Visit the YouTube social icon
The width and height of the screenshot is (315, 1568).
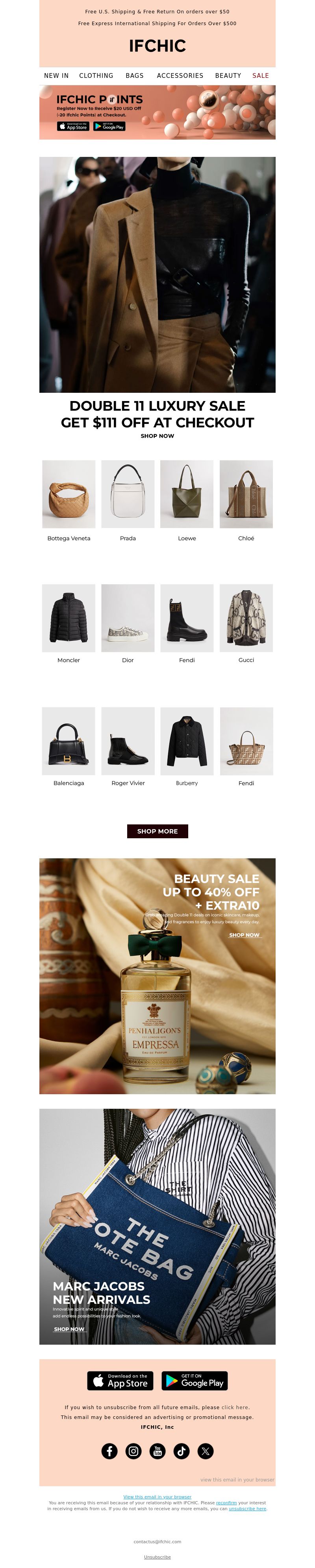click(x=157, y=1451)
